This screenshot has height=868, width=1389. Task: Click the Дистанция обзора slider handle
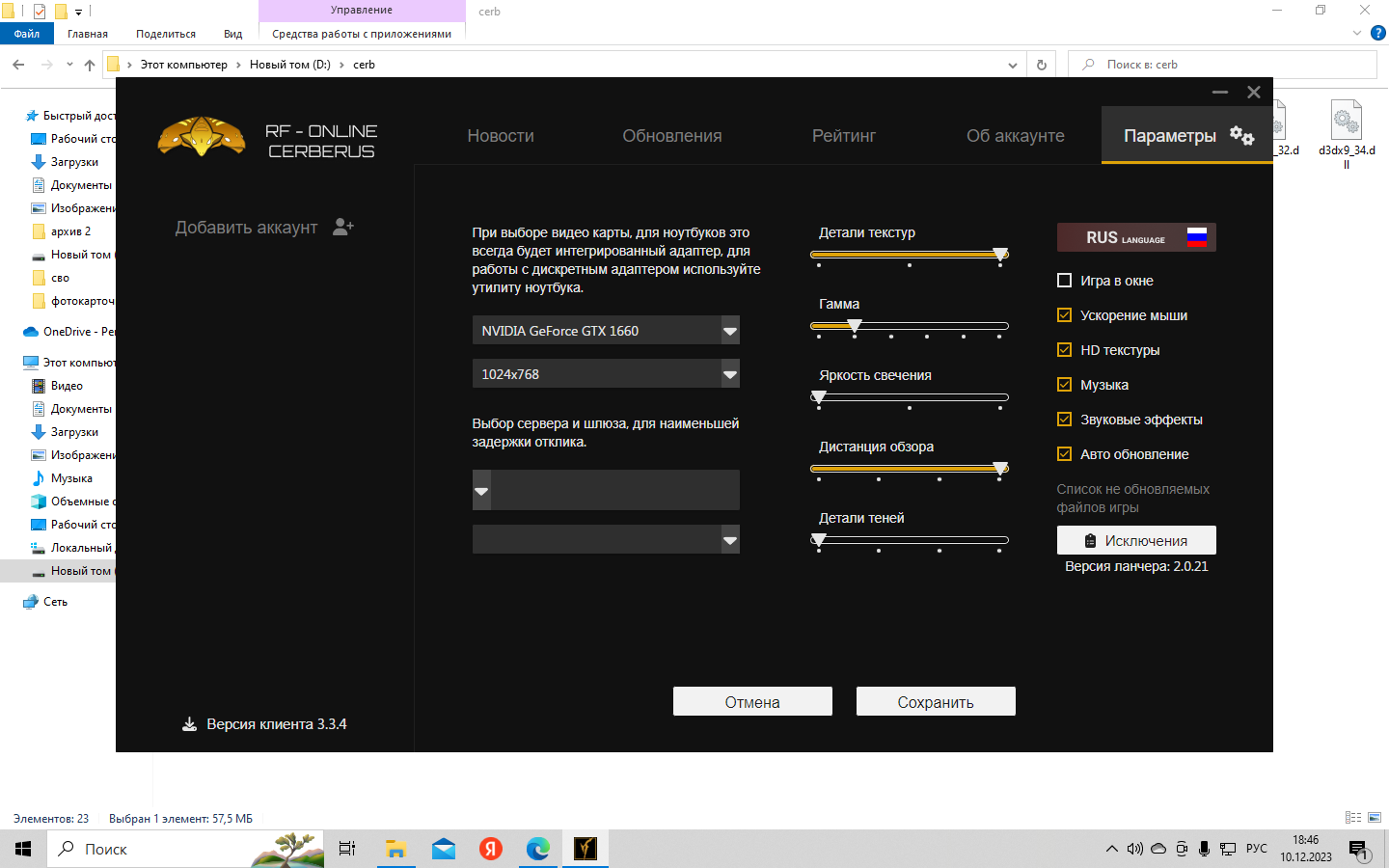tap(1000, 469)
